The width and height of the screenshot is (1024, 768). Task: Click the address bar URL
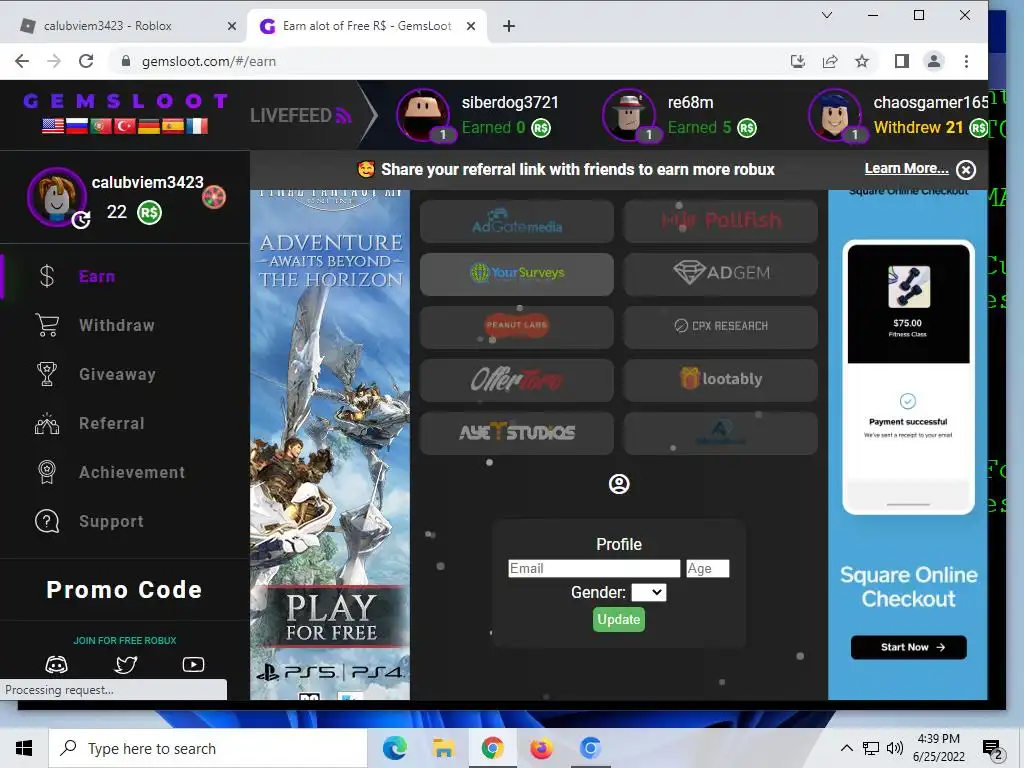[208, 61]
